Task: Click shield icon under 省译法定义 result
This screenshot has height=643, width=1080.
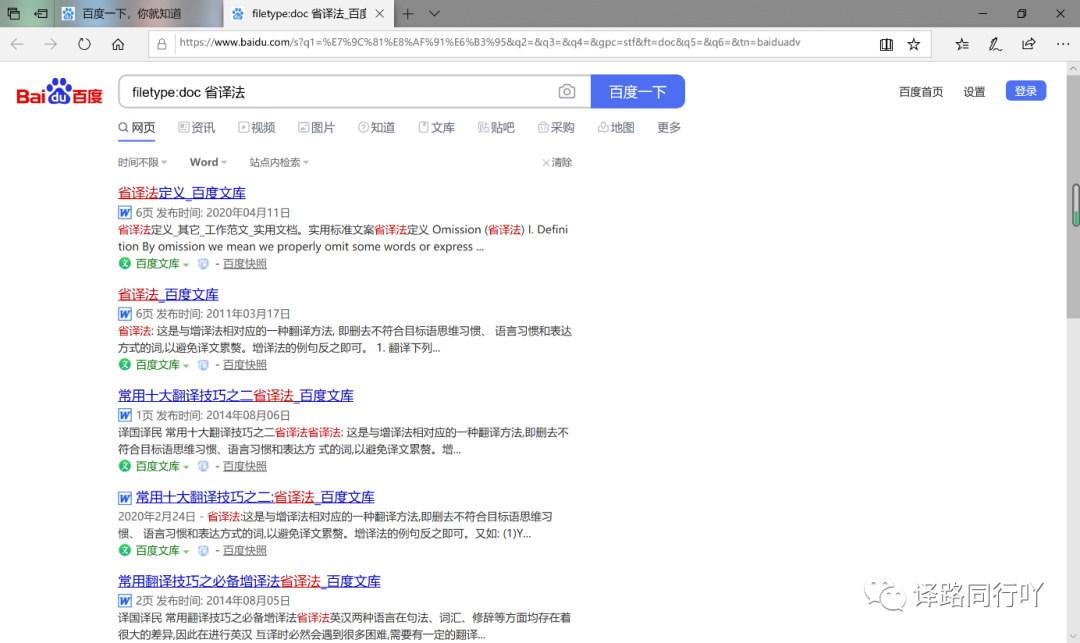Action: click(203, 264)
